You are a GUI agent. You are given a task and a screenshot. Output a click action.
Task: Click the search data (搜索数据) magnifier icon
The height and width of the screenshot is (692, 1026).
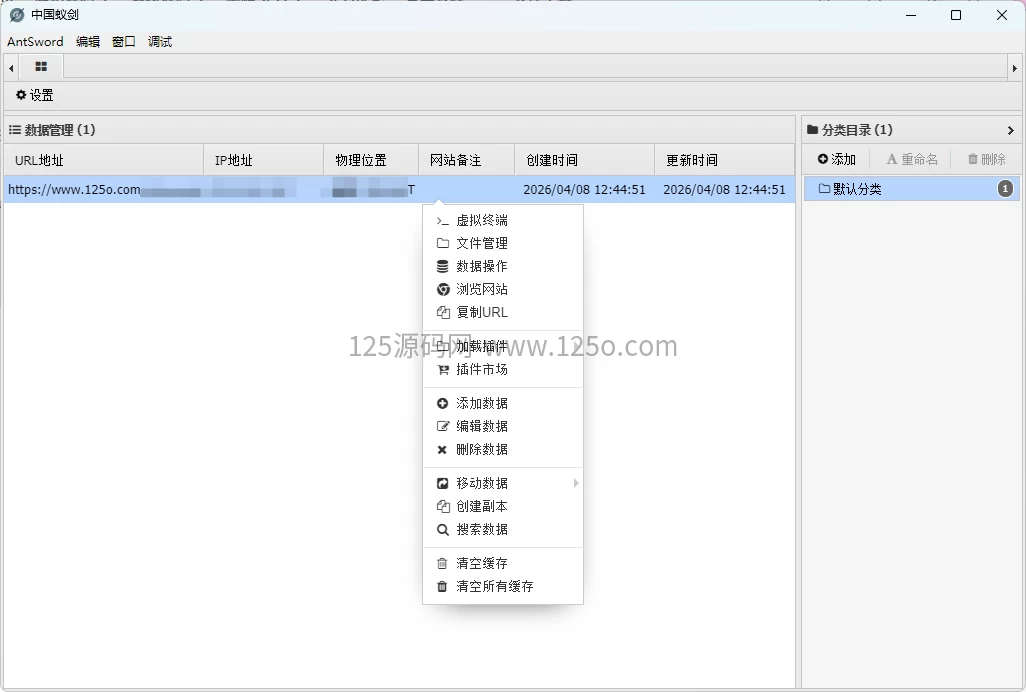(x=442, y=529)
